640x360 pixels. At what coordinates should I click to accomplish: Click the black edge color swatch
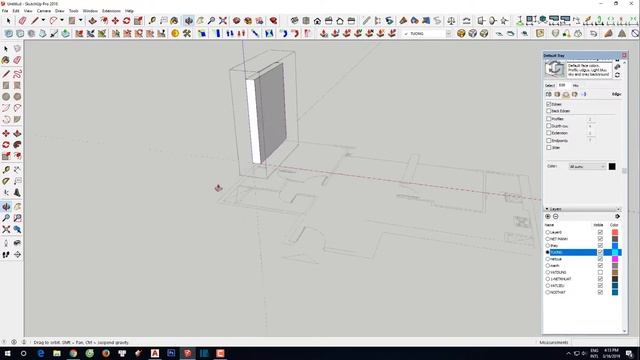612,167
